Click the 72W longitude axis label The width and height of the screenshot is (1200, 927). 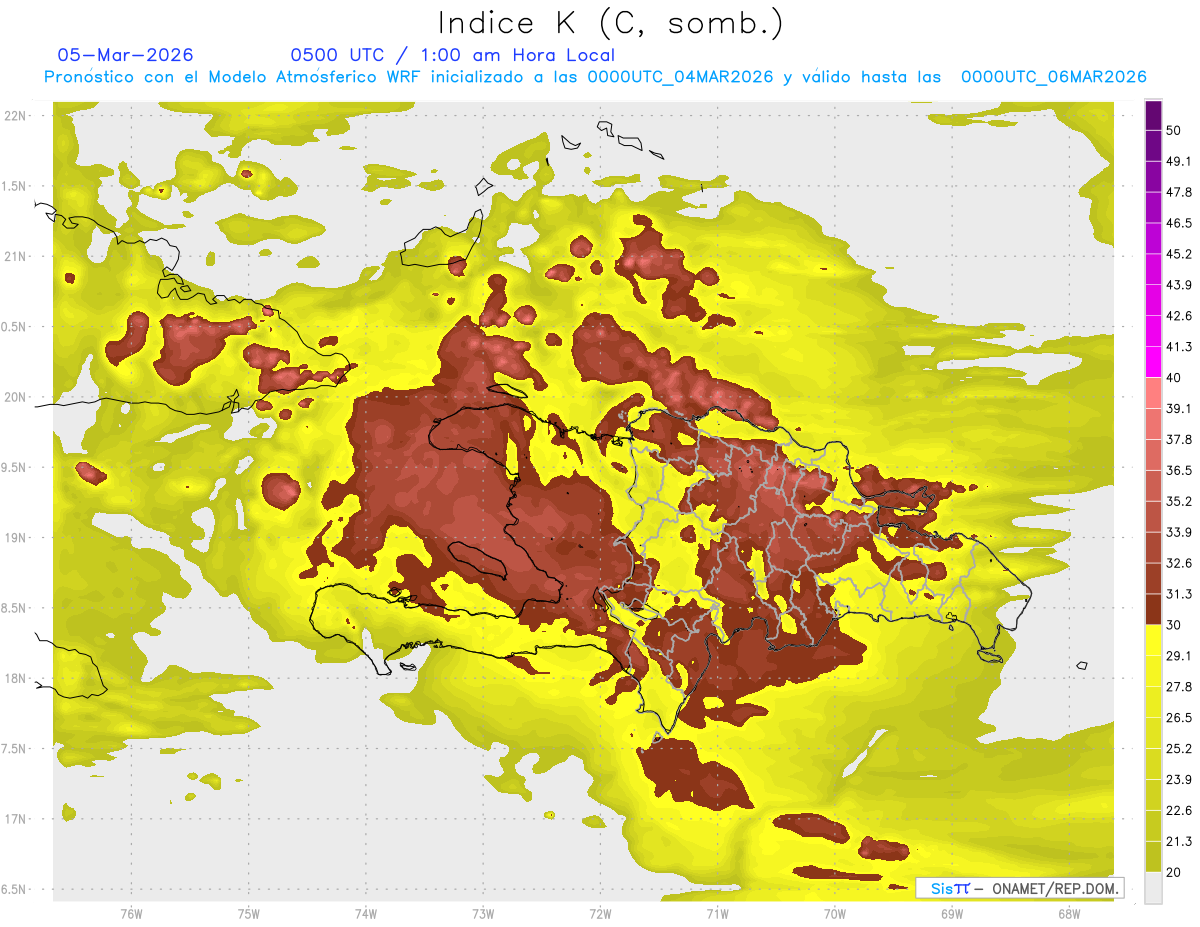tap(600, 913)
